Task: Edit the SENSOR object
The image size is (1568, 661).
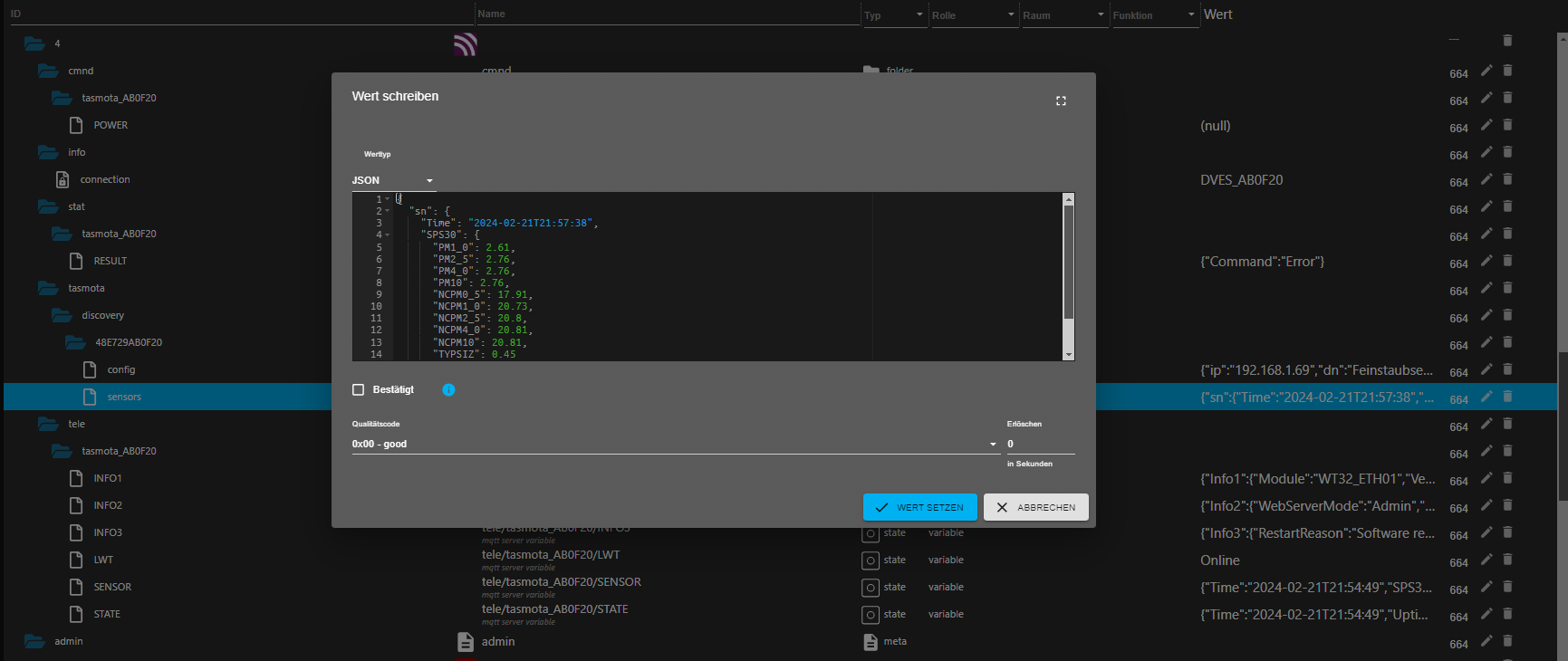Action: [x=1486, y=587]
